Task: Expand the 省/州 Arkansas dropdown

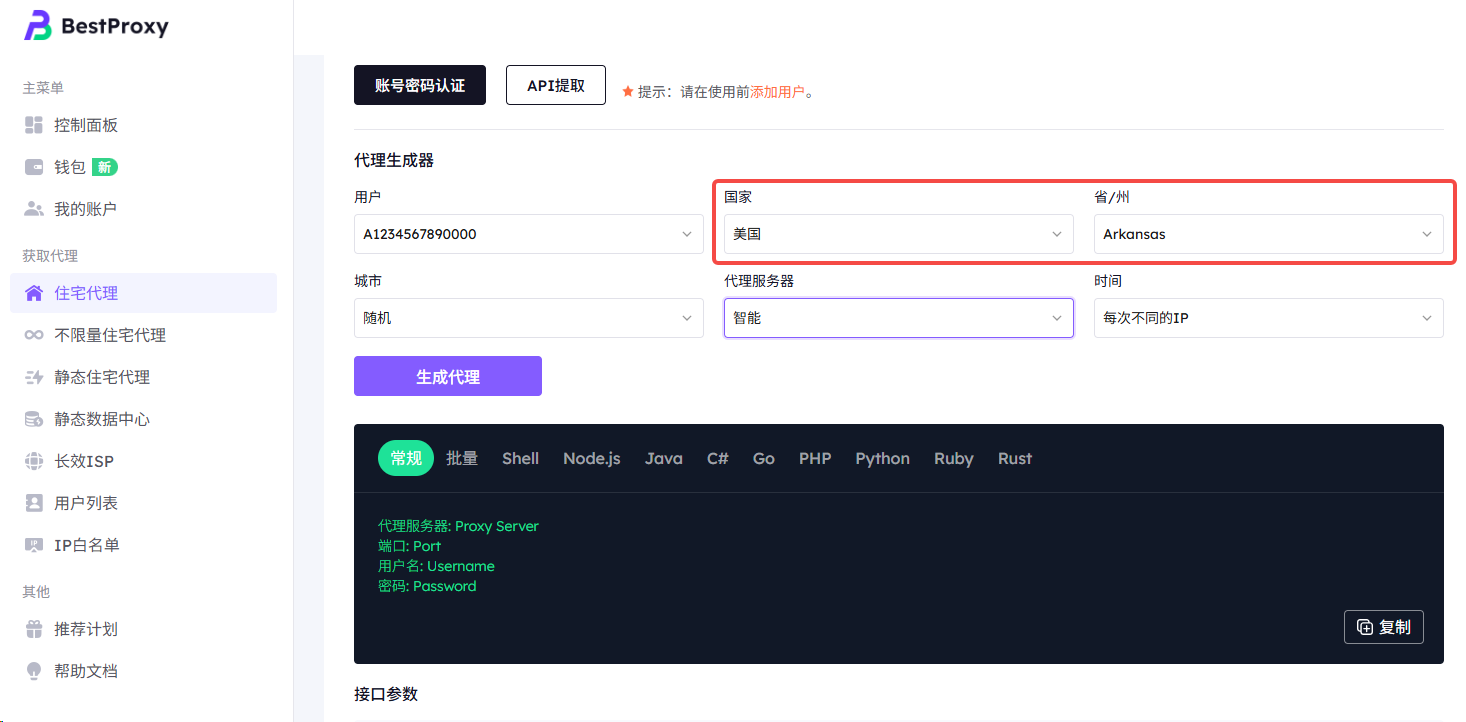Action: click(1268, 234)
